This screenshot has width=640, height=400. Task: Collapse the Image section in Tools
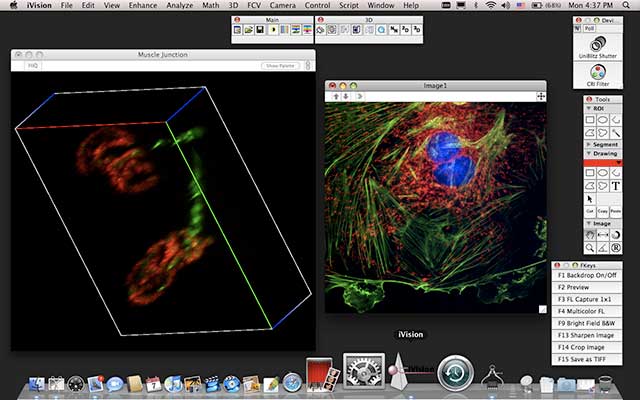coord(589,224)
